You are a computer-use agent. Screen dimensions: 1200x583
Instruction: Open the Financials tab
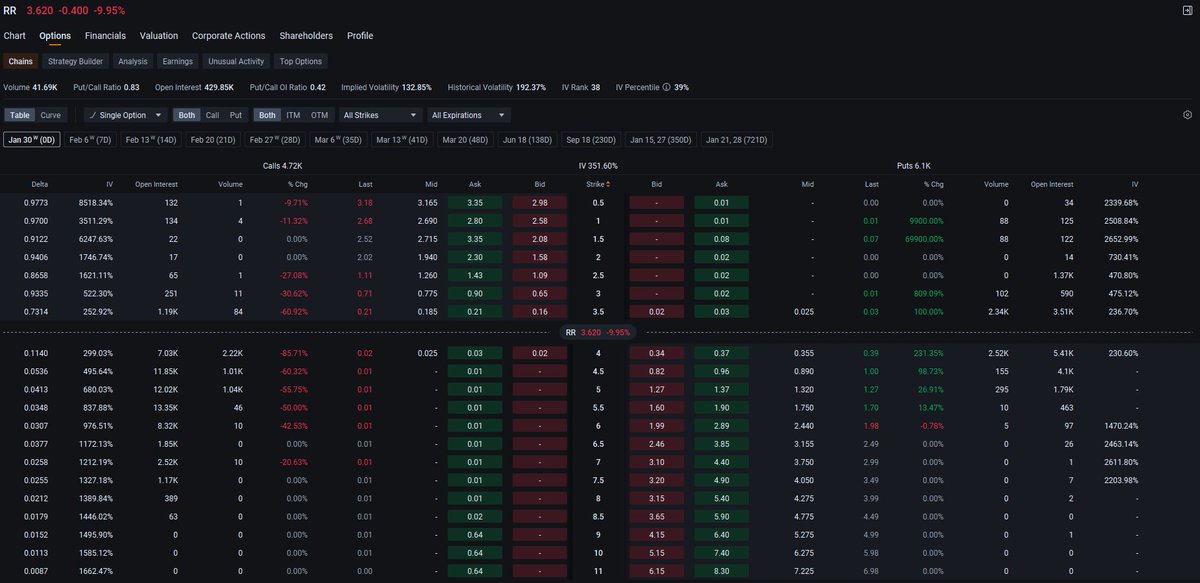(106, 36)
